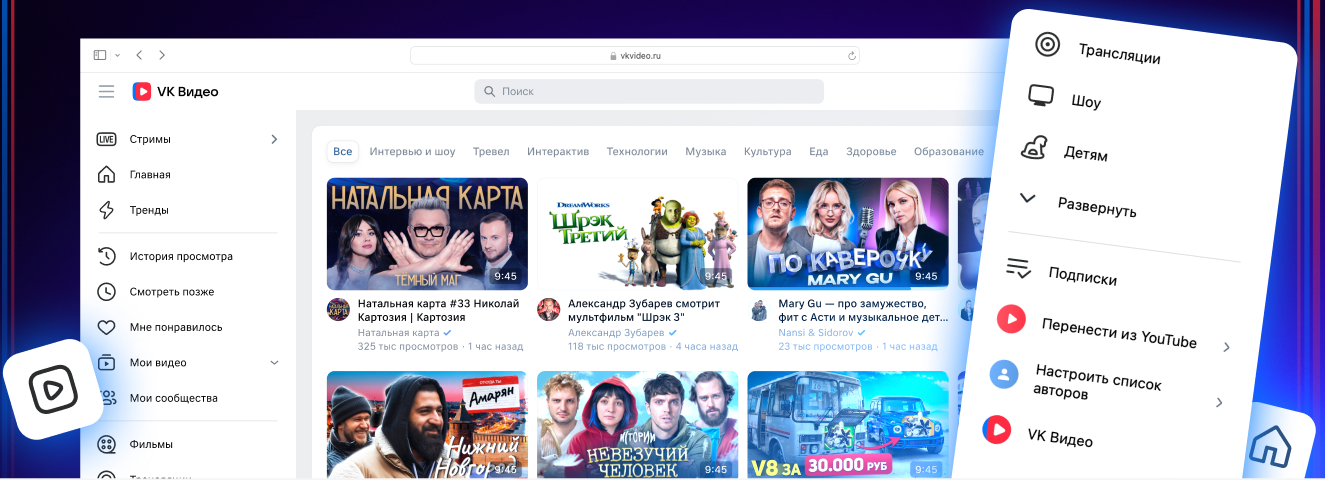Go back with browser back arrow
The image size is (1325, 480).
(x=139, y=55)
